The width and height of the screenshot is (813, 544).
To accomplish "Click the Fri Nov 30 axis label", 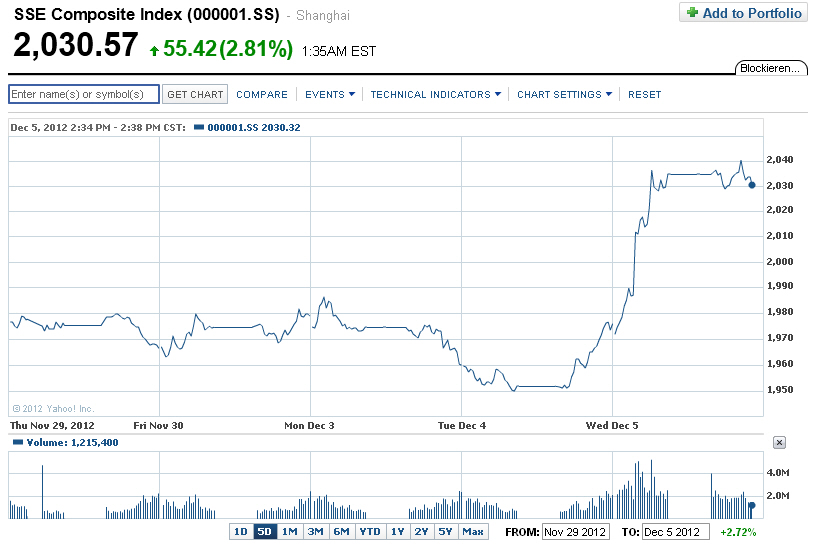I will click(x=158, y=425).
